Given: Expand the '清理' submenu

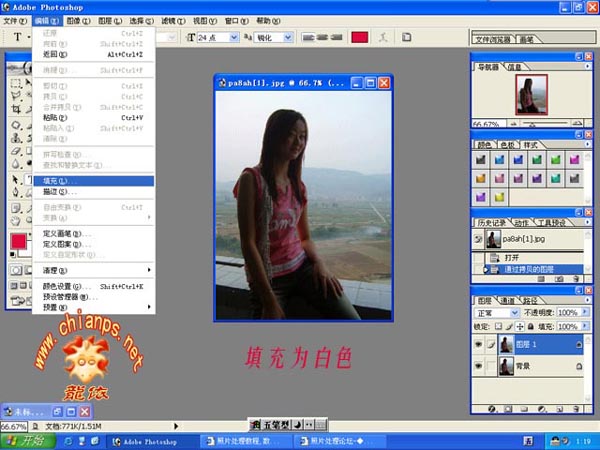Looking at the screenshot, I should [94, 271].
